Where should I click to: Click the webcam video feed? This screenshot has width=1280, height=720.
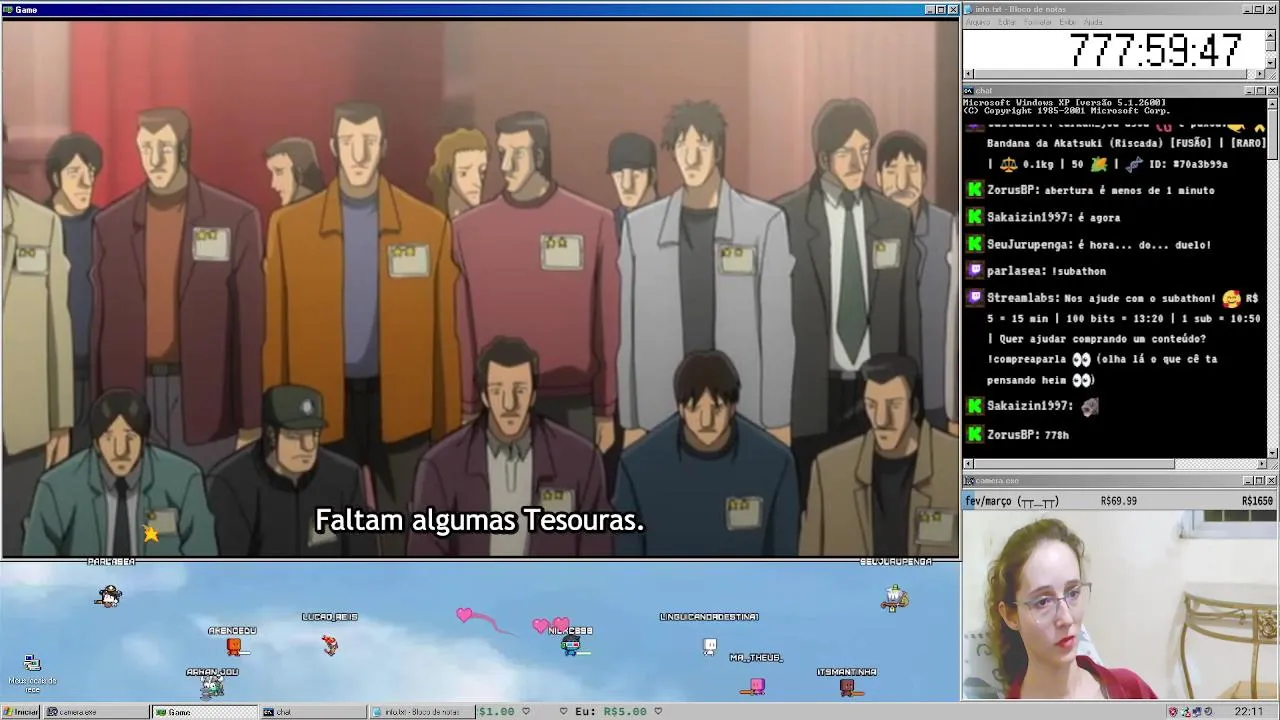1120,605
